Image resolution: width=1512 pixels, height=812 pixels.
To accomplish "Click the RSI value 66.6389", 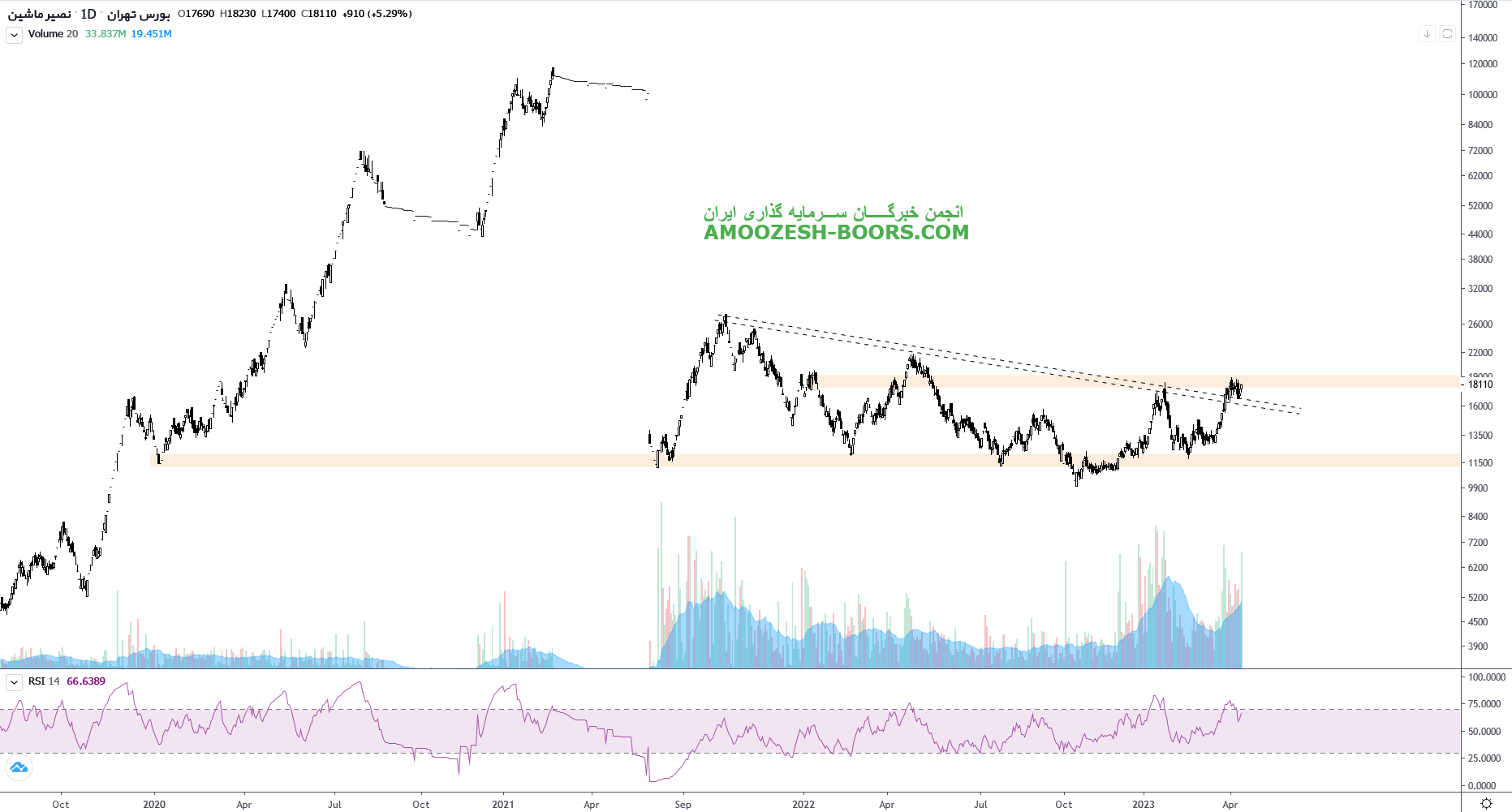I will click(x=86, y=681).
